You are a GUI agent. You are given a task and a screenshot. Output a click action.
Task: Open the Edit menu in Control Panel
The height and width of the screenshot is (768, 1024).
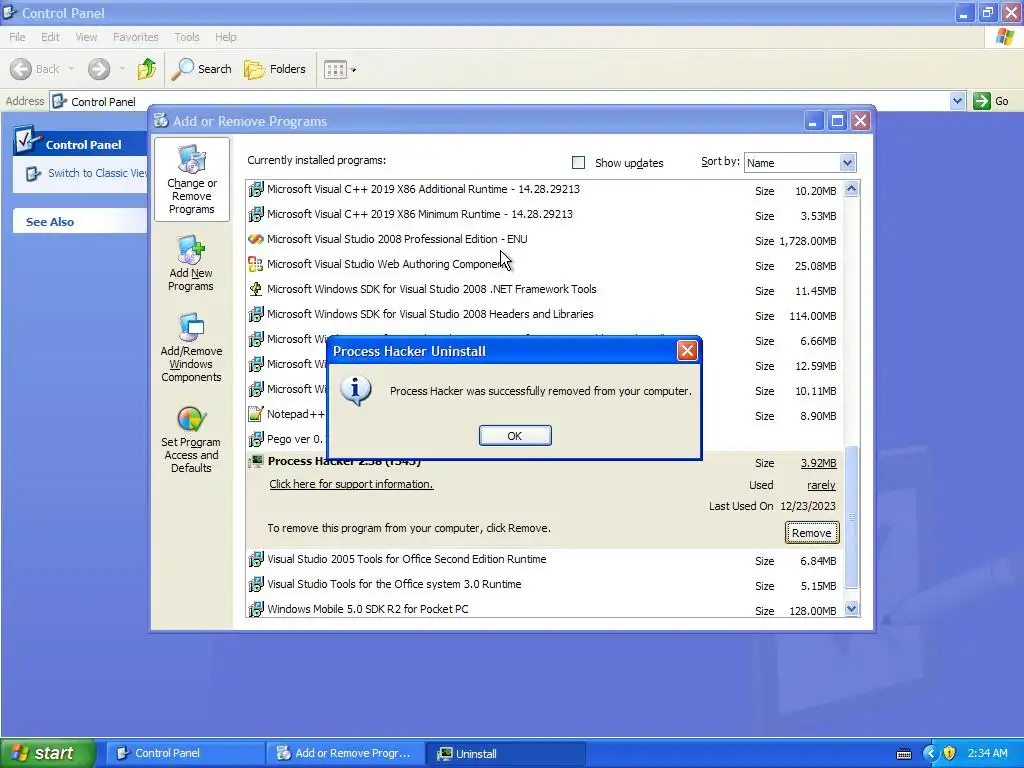[50, 37]
